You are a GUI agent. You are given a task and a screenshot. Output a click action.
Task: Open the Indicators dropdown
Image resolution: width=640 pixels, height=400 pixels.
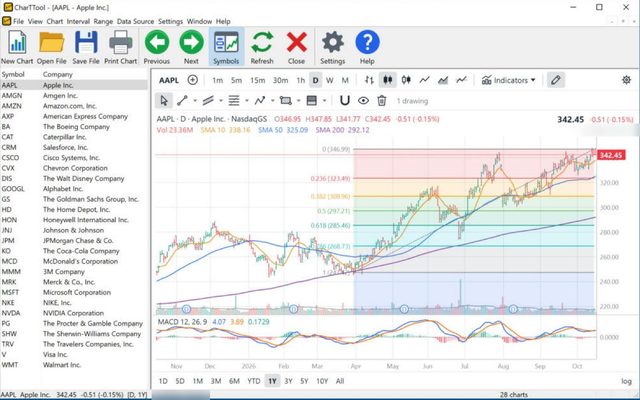(509, 80)
